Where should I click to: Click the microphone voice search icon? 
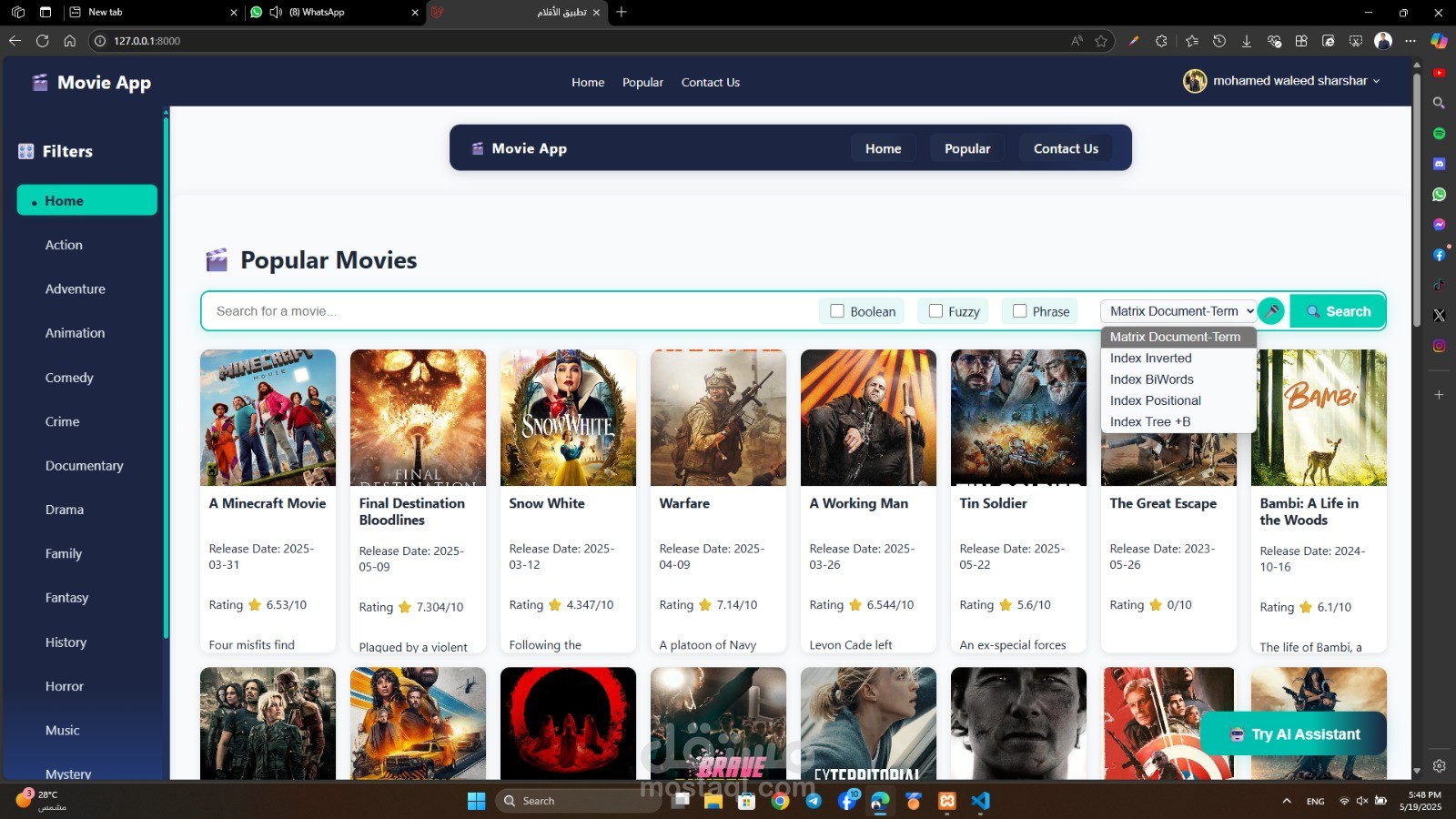click(x=1271, y=311)
